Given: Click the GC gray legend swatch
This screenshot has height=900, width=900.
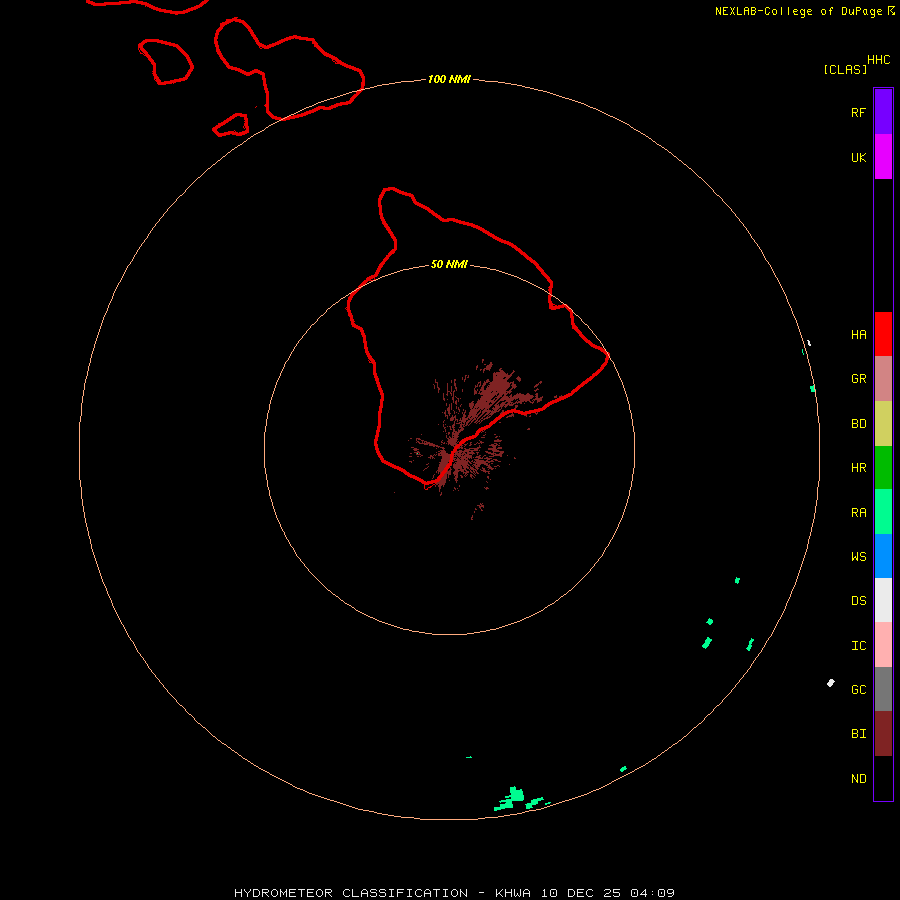Looking at the screenshot, I should (x=883, y=689).
